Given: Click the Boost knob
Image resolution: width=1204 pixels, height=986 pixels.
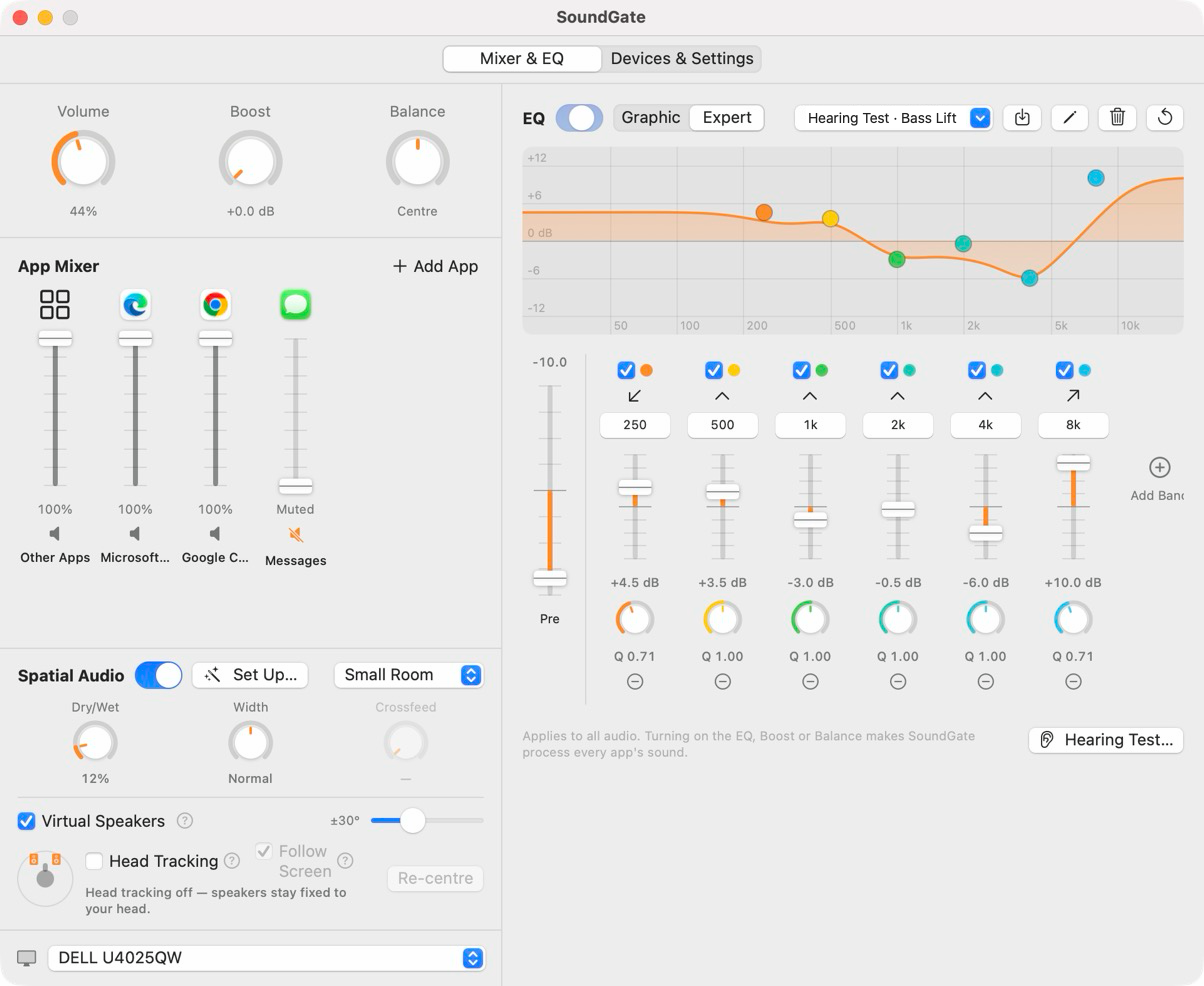Looking at the screenshot, I should point(250,160).
